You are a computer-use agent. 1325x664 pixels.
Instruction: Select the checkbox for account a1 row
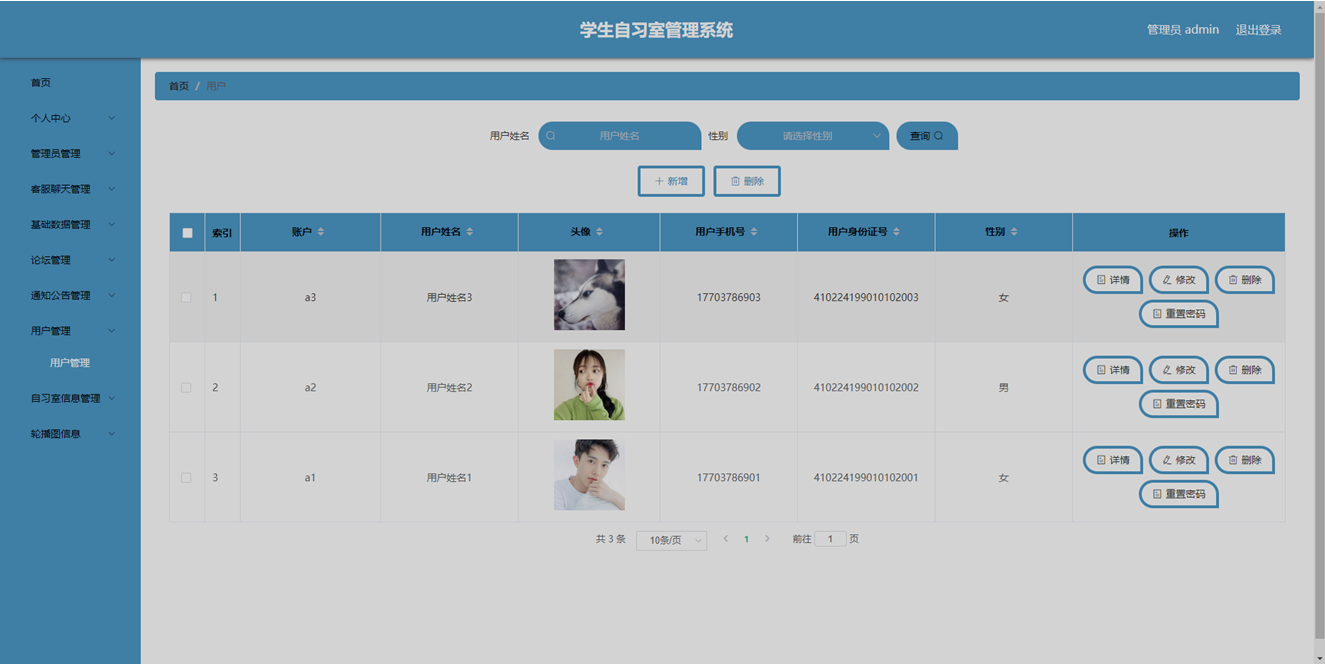coord(186,478)
